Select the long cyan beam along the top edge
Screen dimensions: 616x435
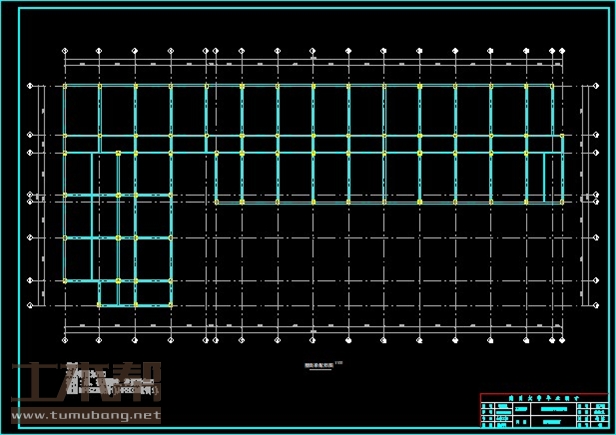click(x=300, y=87)
